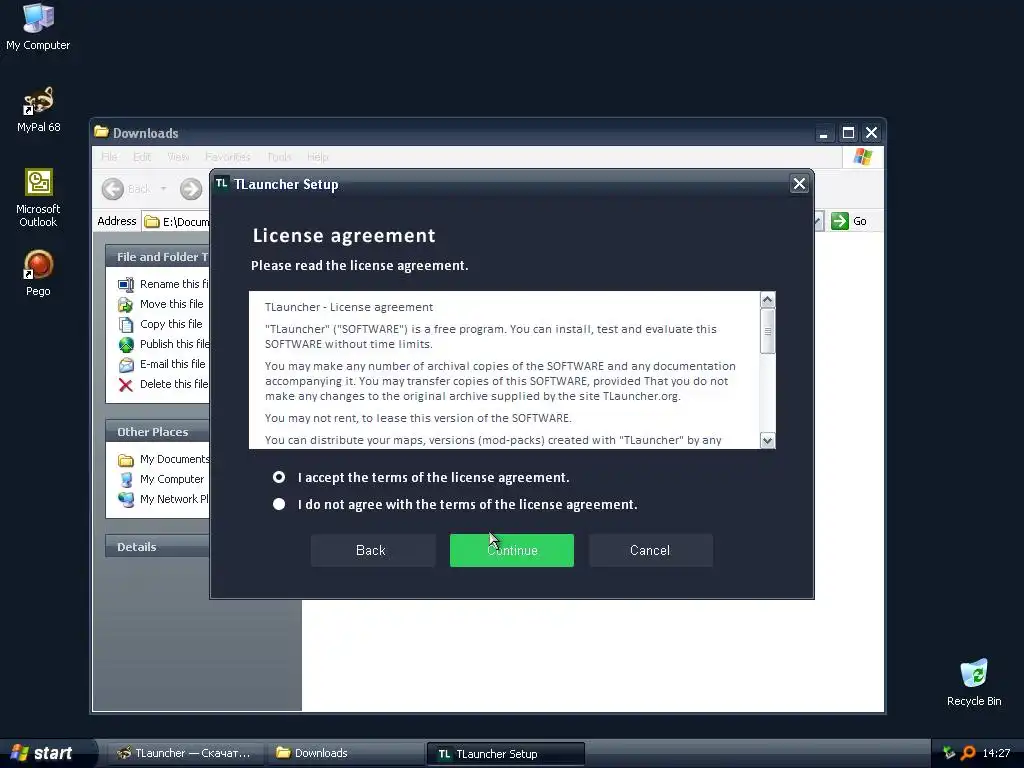Viewport: 1024px width, 768px height.
Task: Open My Computer in Other Places
Action: click(172, 479)
